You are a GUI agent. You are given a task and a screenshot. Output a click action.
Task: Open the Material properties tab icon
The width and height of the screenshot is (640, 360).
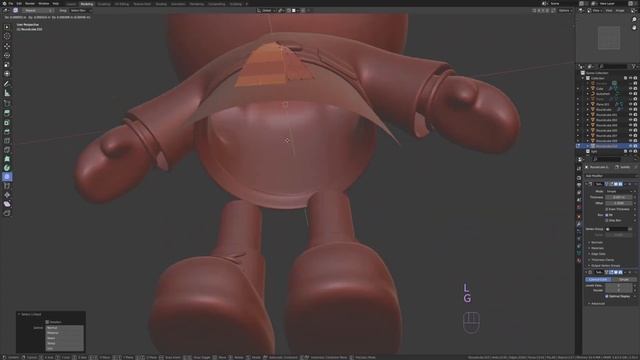click(579, 260)
